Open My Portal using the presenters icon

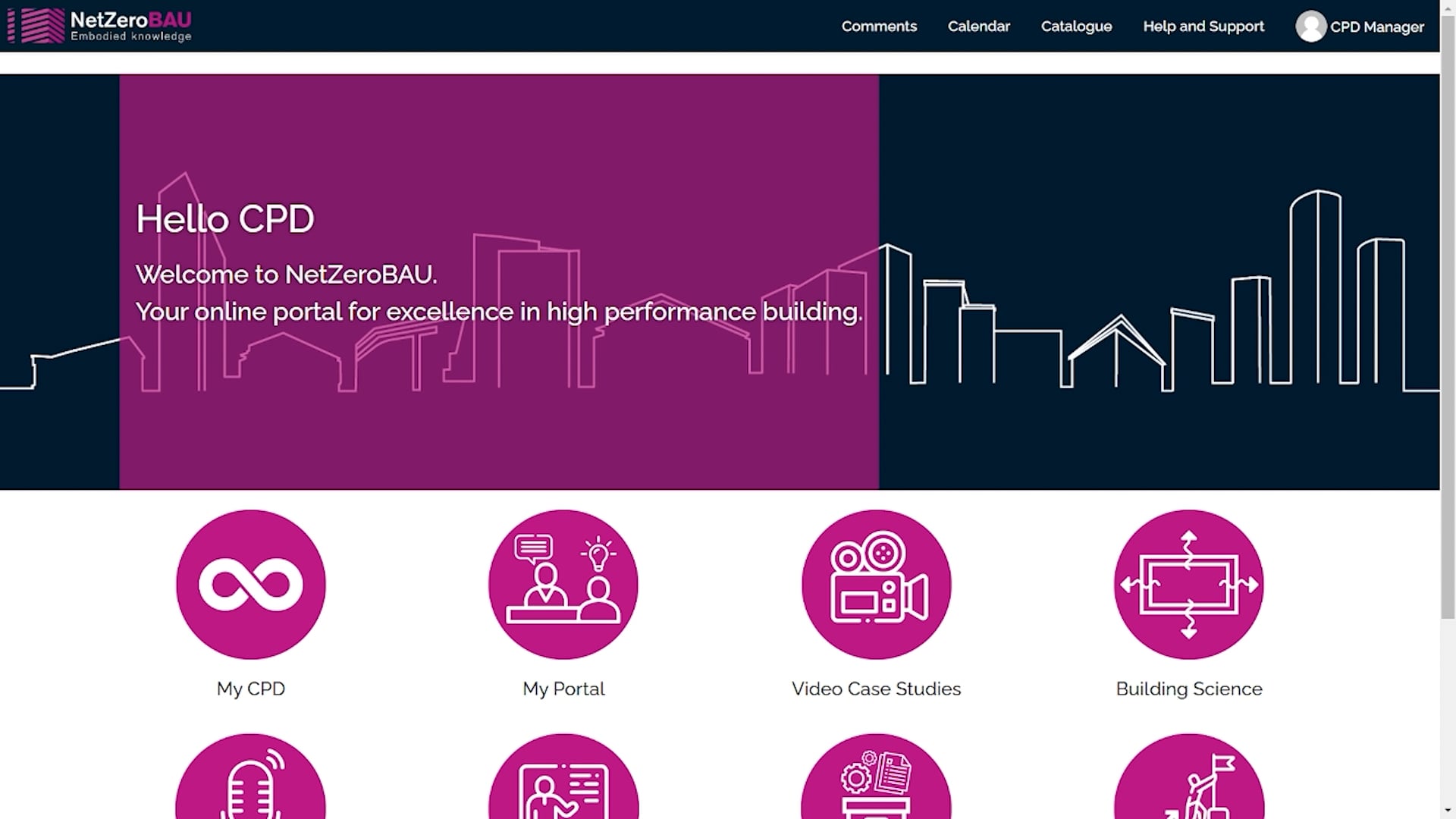[x=563, y=585]
